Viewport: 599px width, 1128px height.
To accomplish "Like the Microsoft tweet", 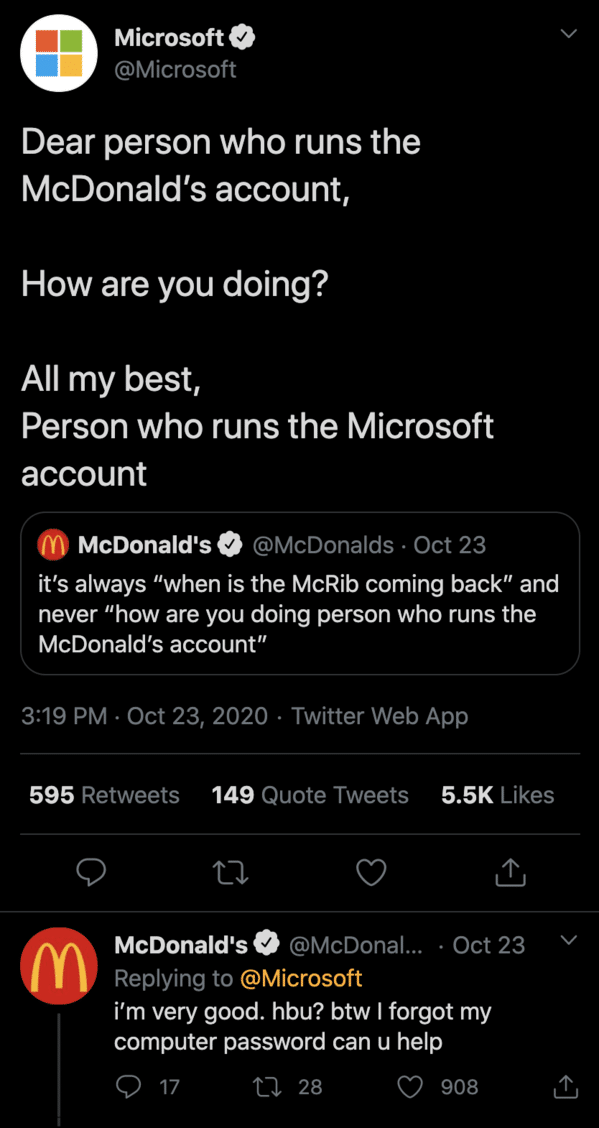I will [x=372, y=873].
